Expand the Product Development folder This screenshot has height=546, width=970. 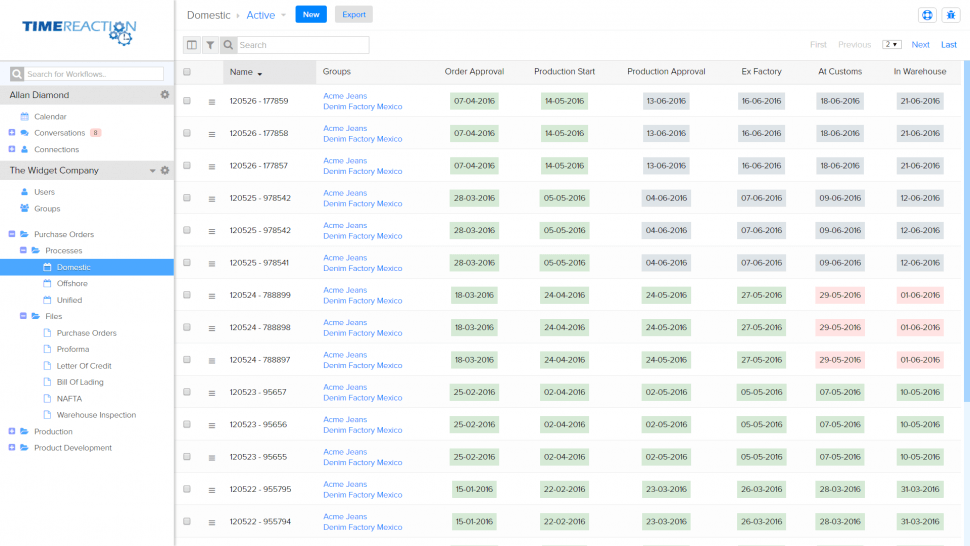(x=11, y=448)
